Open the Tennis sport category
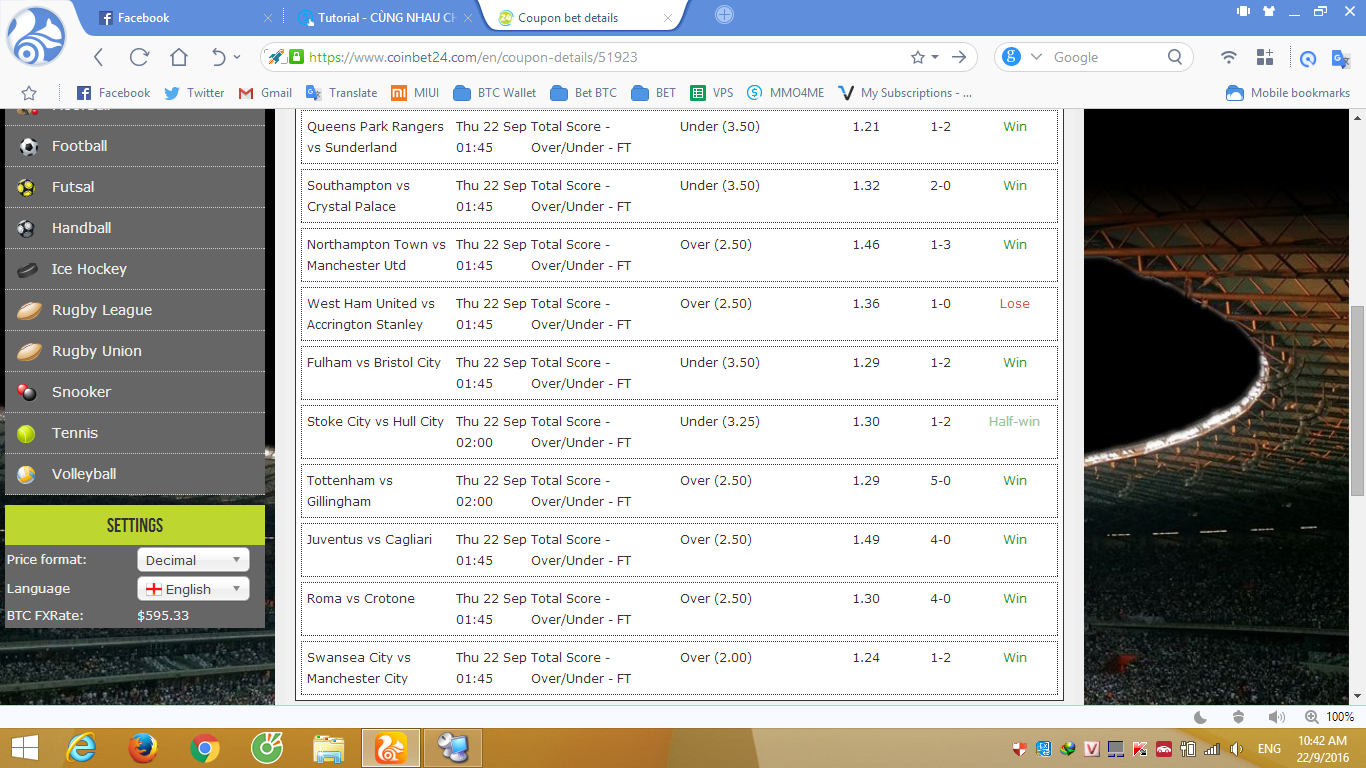 pos(135,433)
